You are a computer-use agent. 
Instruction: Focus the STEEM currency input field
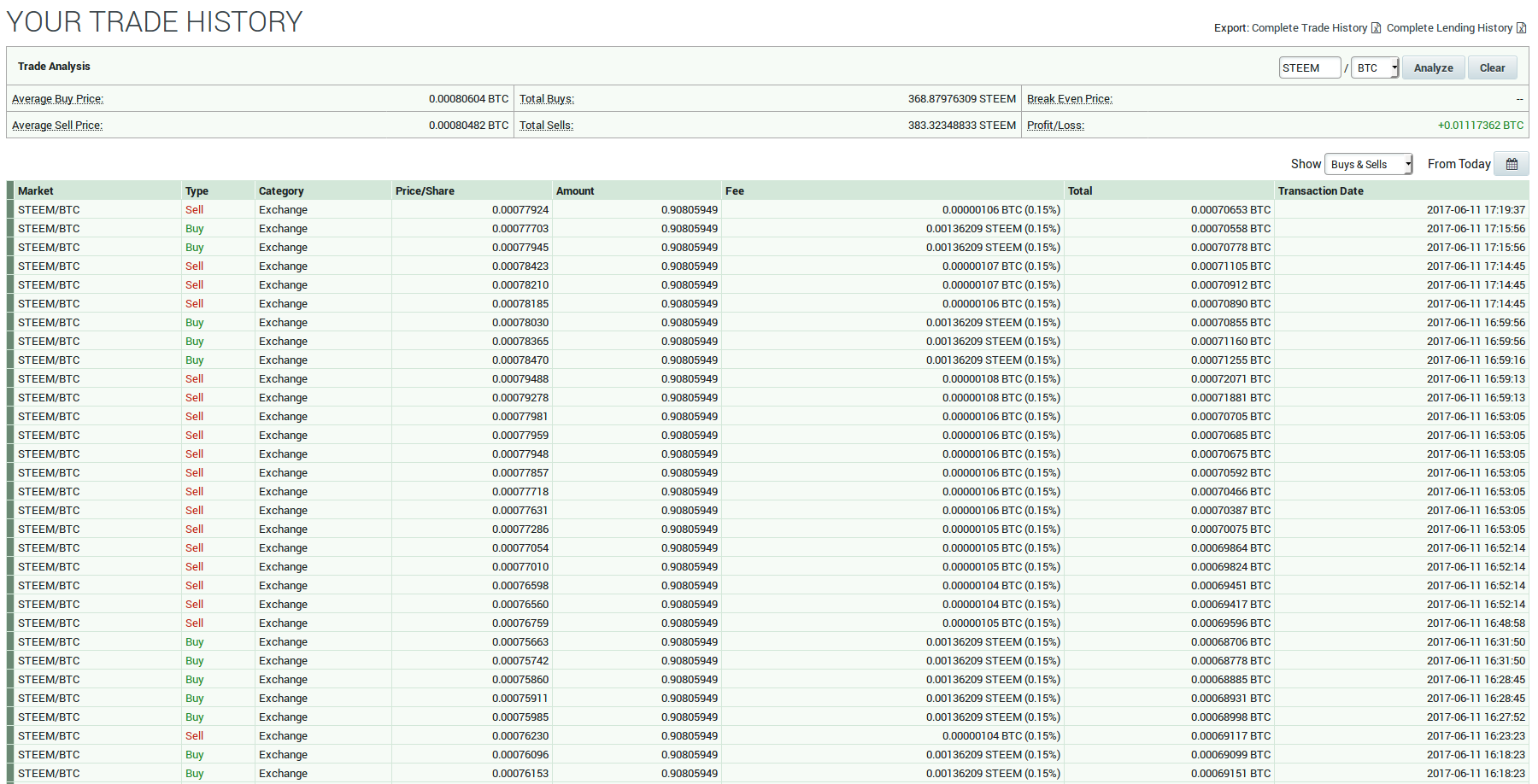click(x=1309, y=67)
